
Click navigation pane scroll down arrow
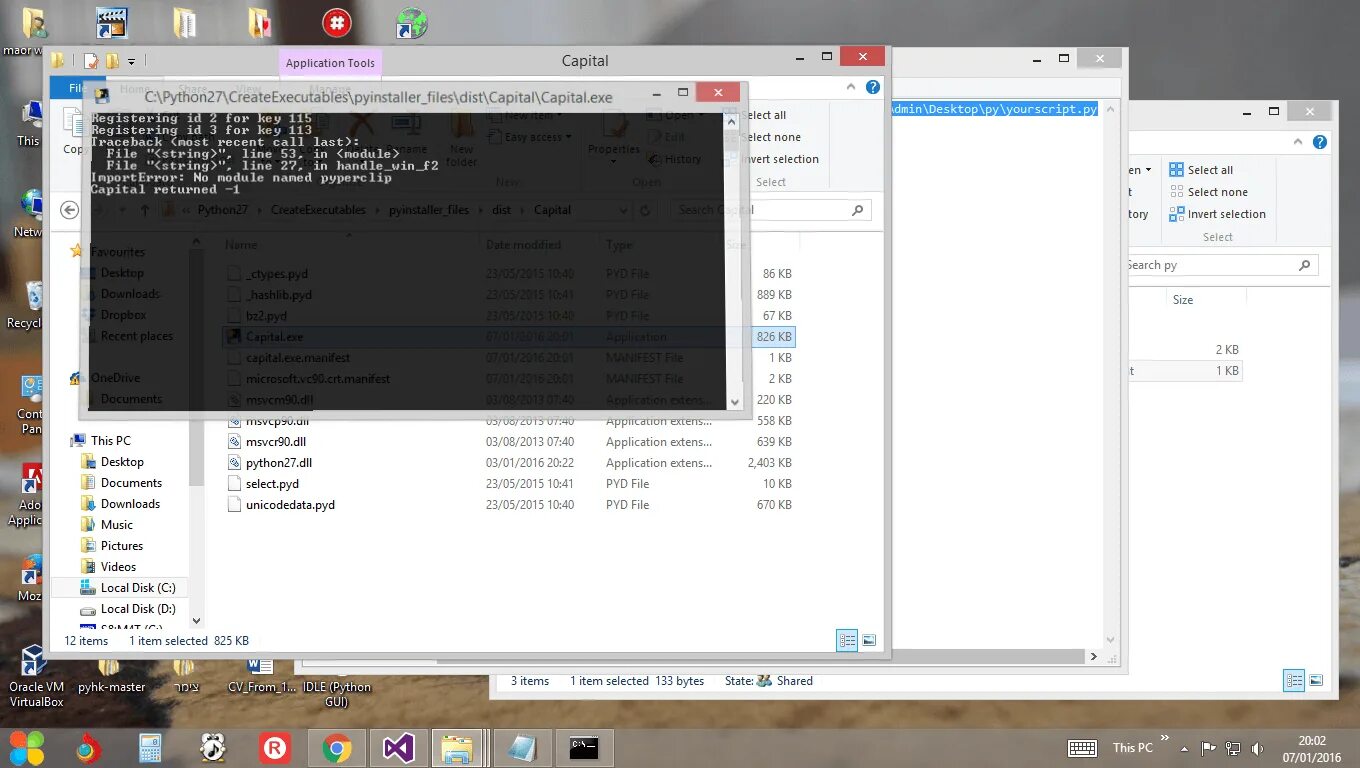coord(196,621)
